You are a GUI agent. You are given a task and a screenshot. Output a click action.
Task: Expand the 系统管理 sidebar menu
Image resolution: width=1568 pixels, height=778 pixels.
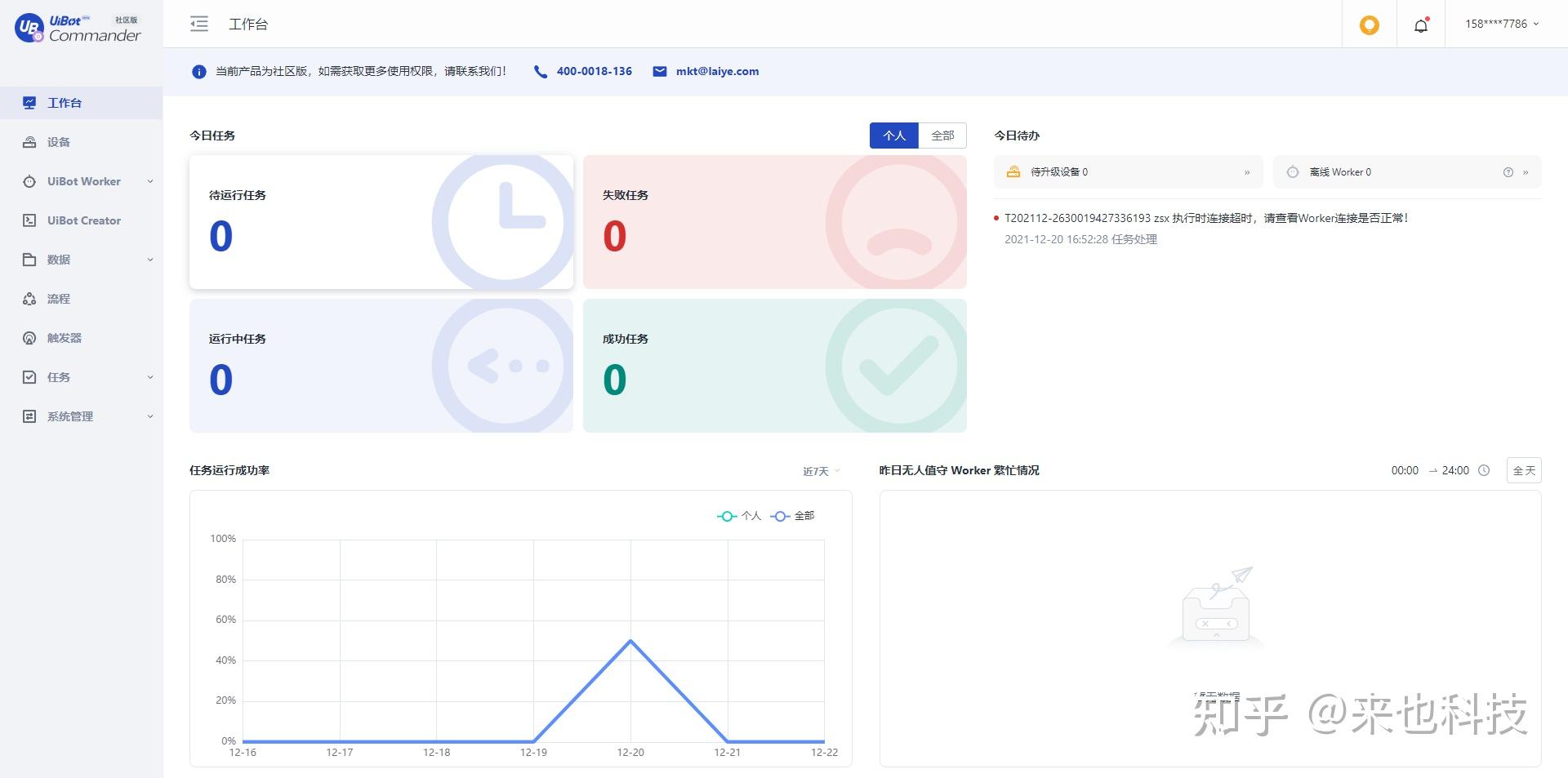[72, 416]
